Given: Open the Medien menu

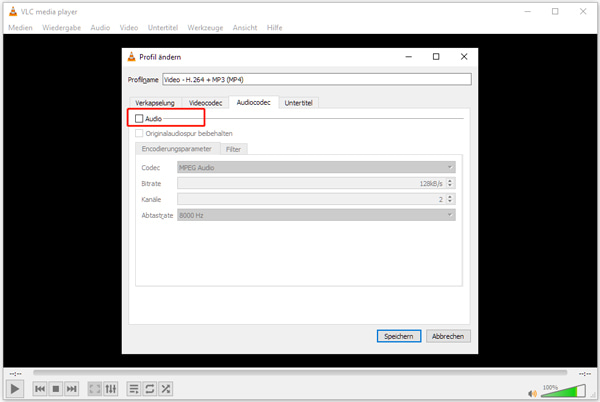Looking at the screenshot, I should click(x=20, y=28).
